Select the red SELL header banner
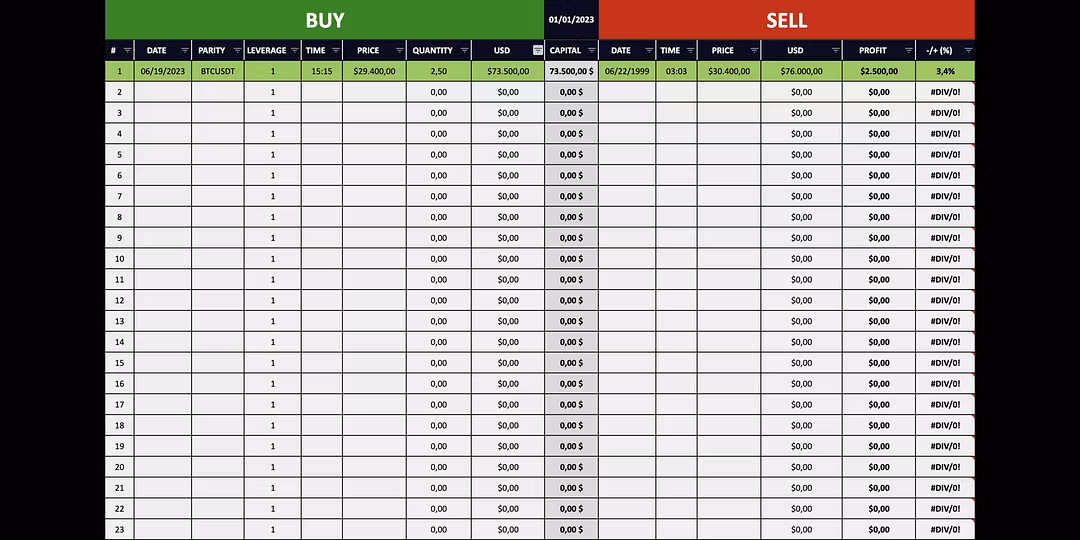 [x=786, y=20]
